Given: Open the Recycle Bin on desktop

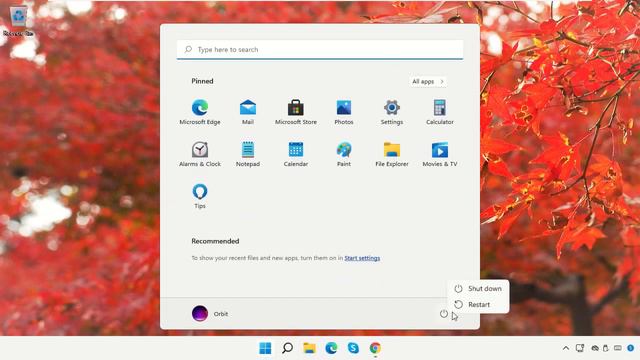Looking at the screenshot, I should tap(18, 20).
